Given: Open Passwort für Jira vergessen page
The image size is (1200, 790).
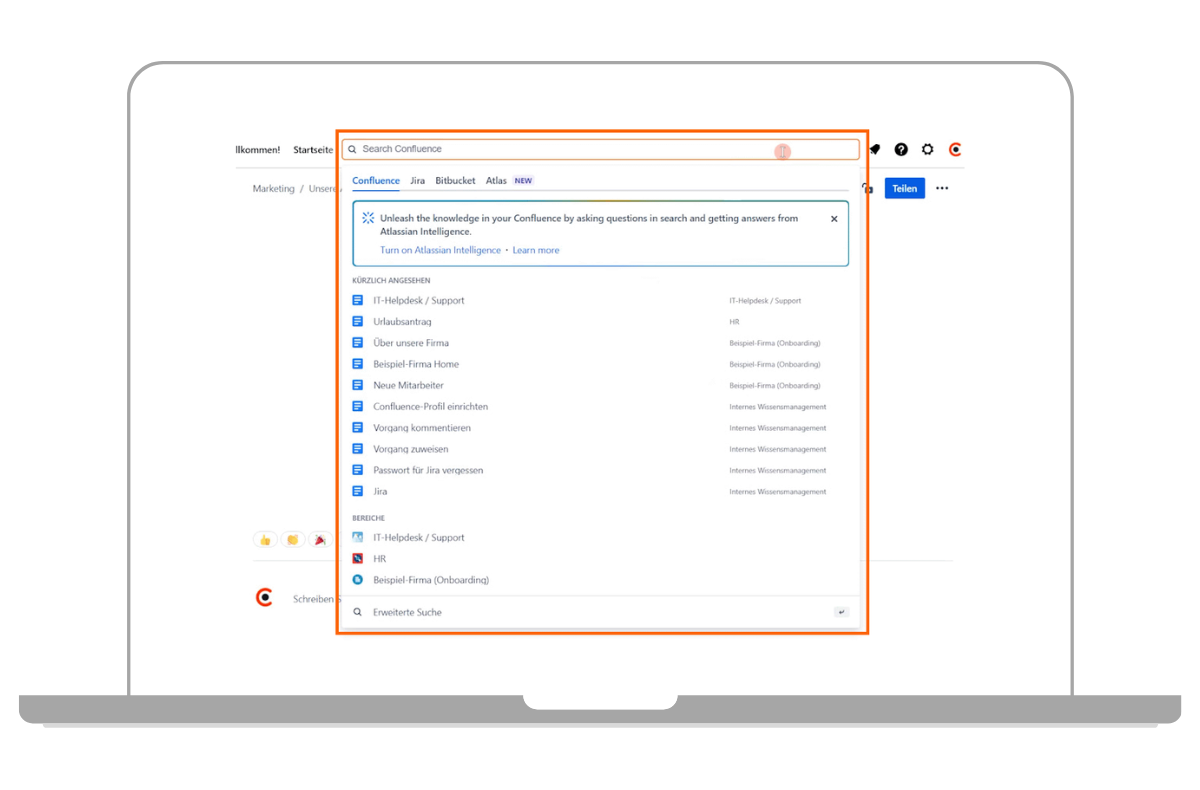Looking at the screenshot, I should click(428, 470).
